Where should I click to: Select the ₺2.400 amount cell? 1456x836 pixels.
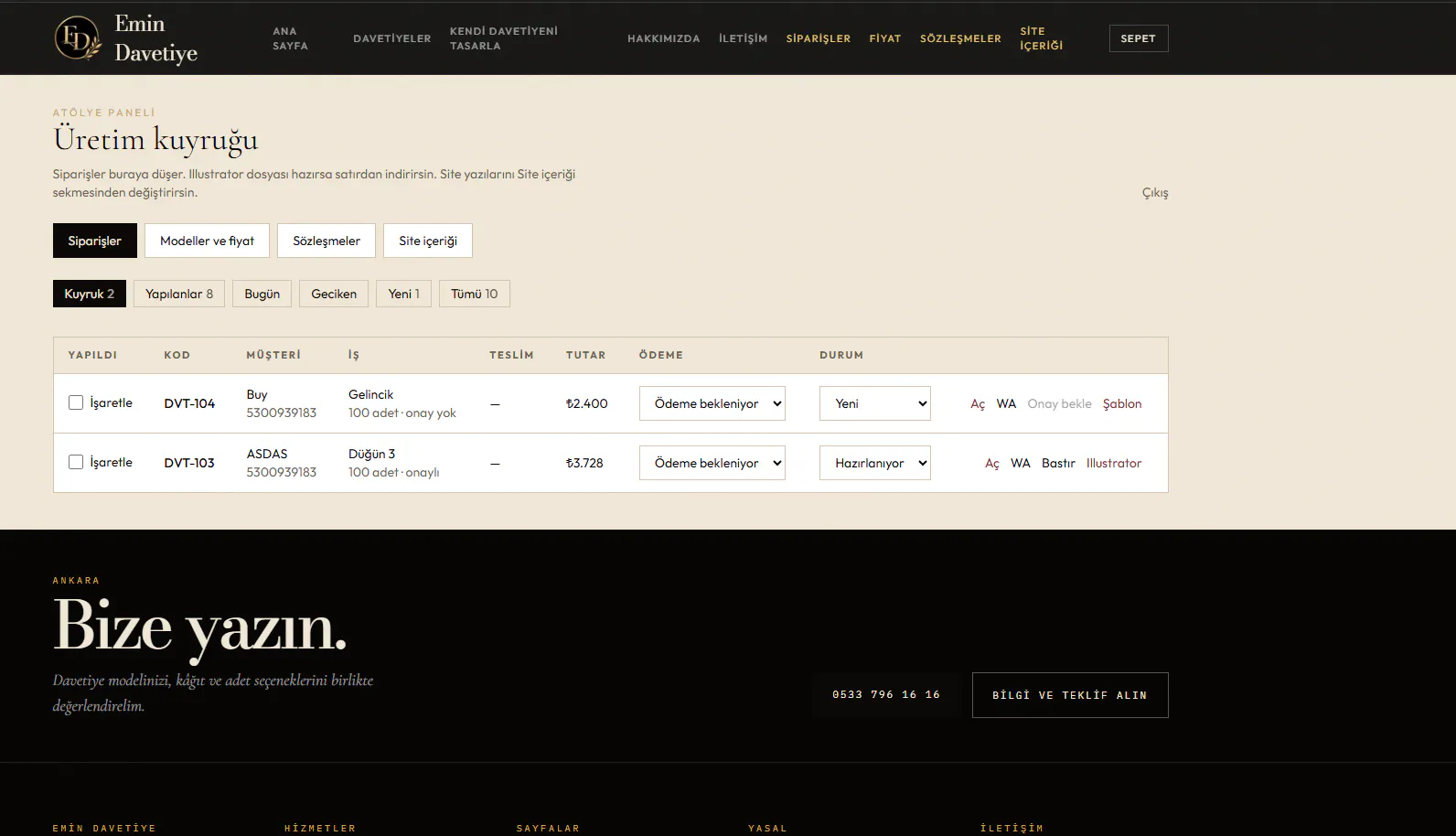[587, 403]
